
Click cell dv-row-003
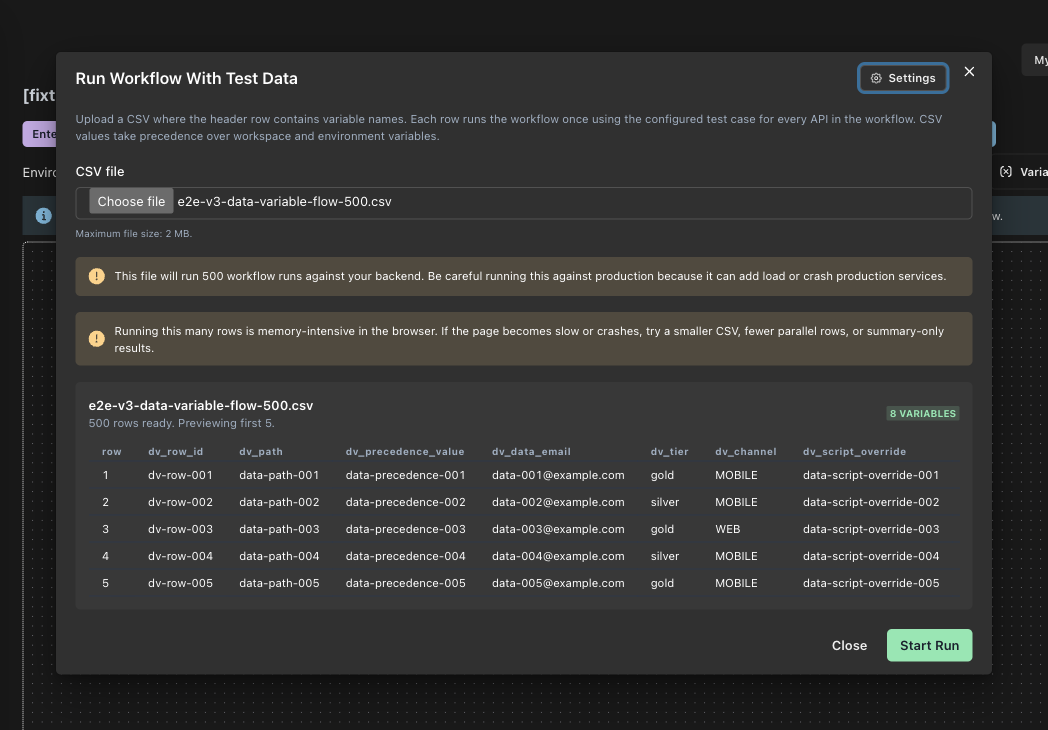pos(180,529)
